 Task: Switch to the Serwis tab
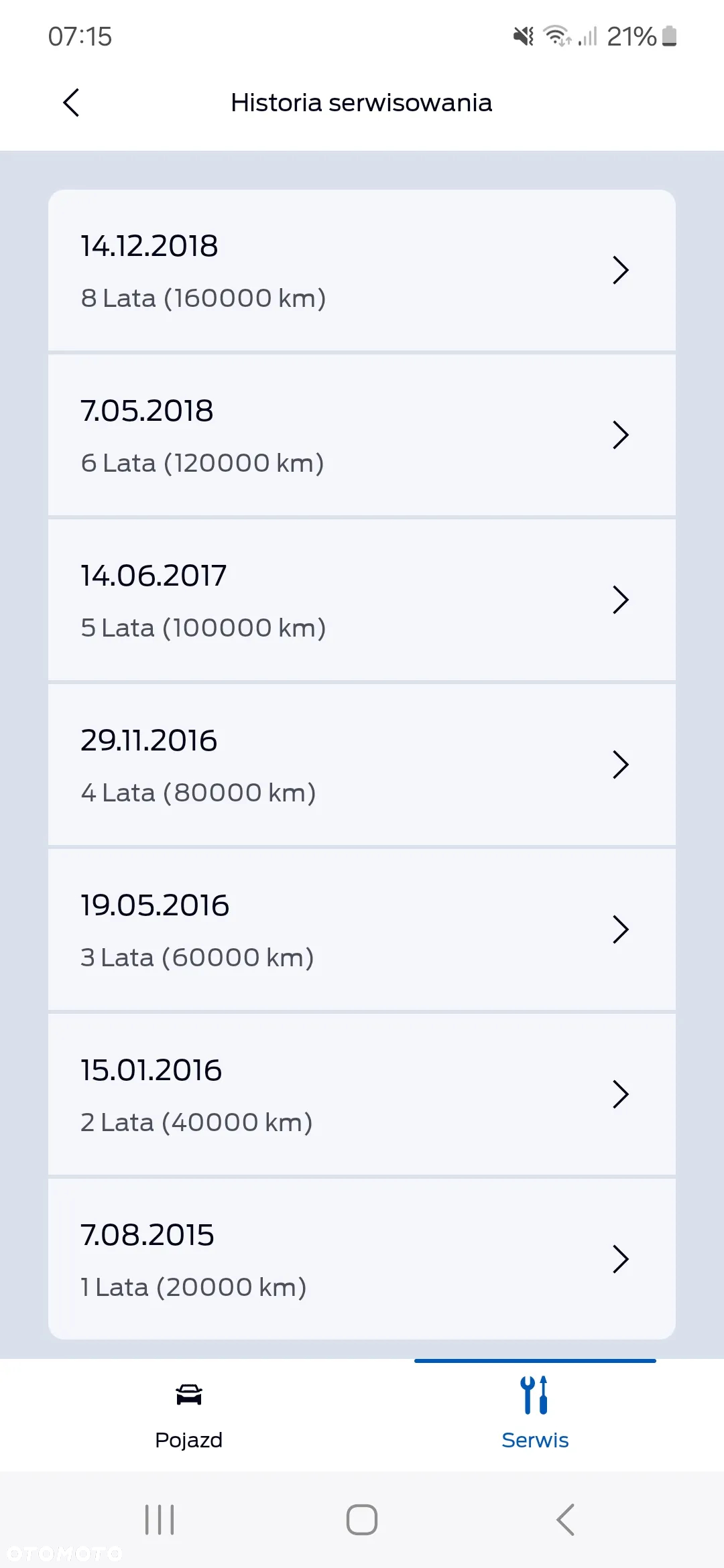535,1415
